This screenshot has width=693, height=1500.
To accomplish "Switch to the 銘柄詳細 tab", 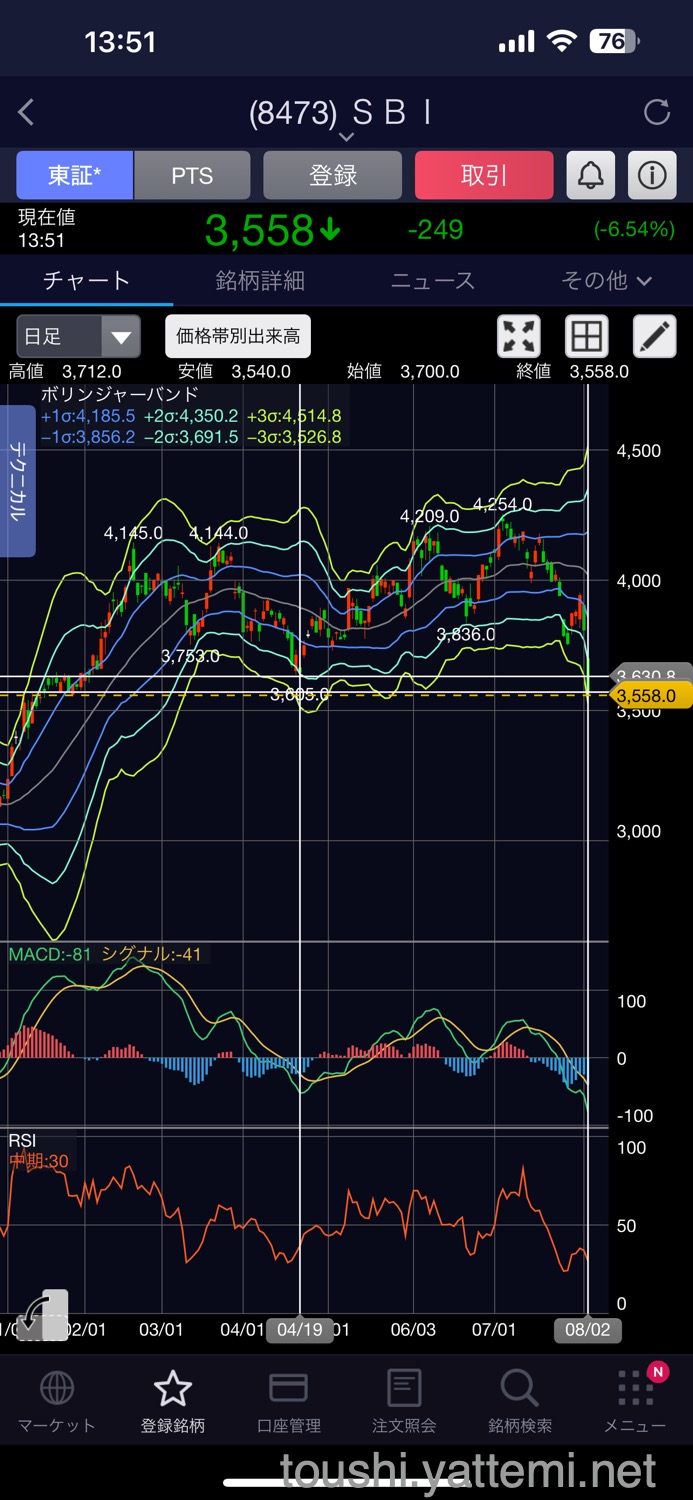I will (260, 281).
